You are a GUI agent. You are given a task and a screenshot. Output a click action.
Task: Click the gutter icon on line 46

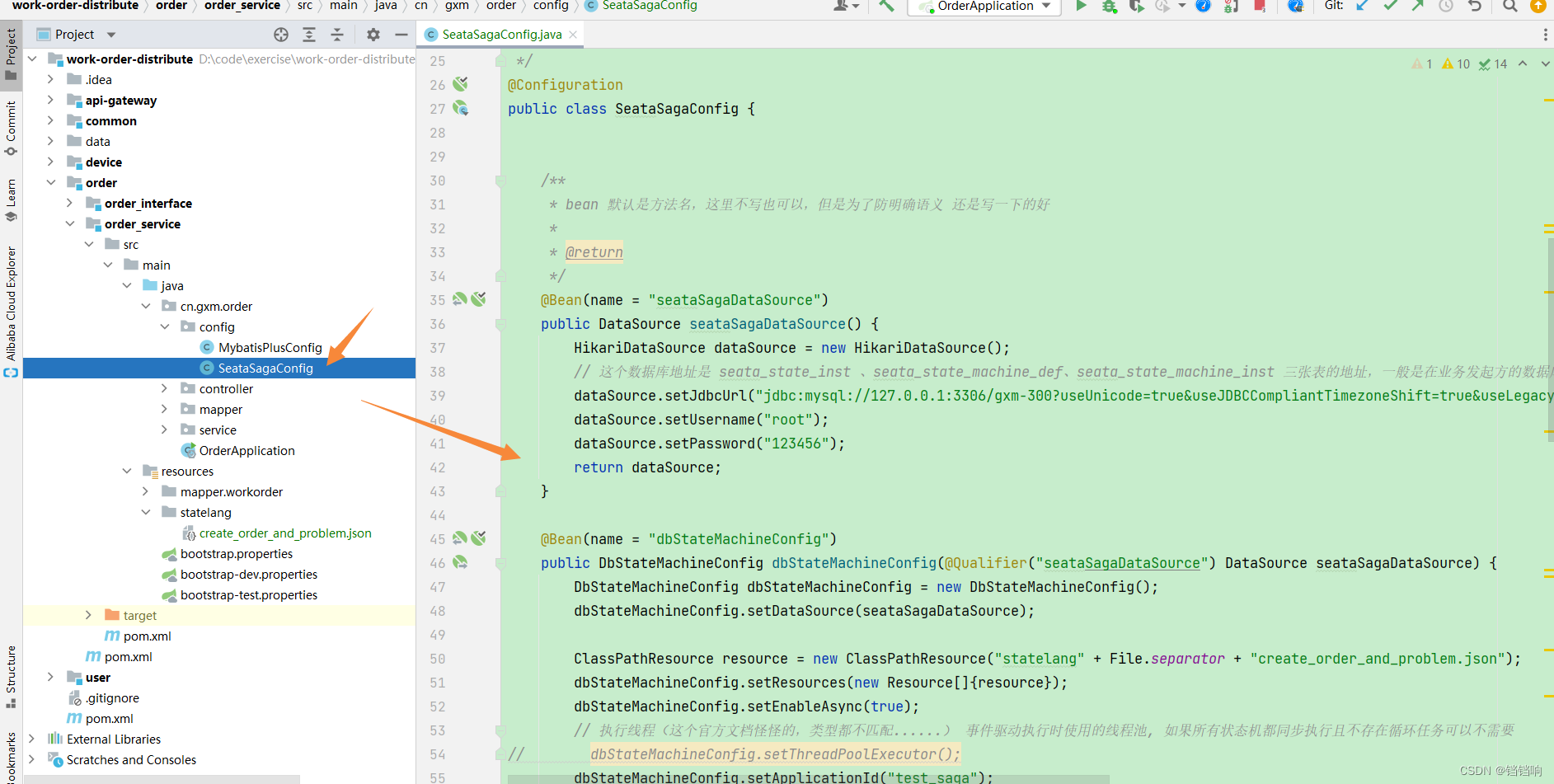(460, 562)
